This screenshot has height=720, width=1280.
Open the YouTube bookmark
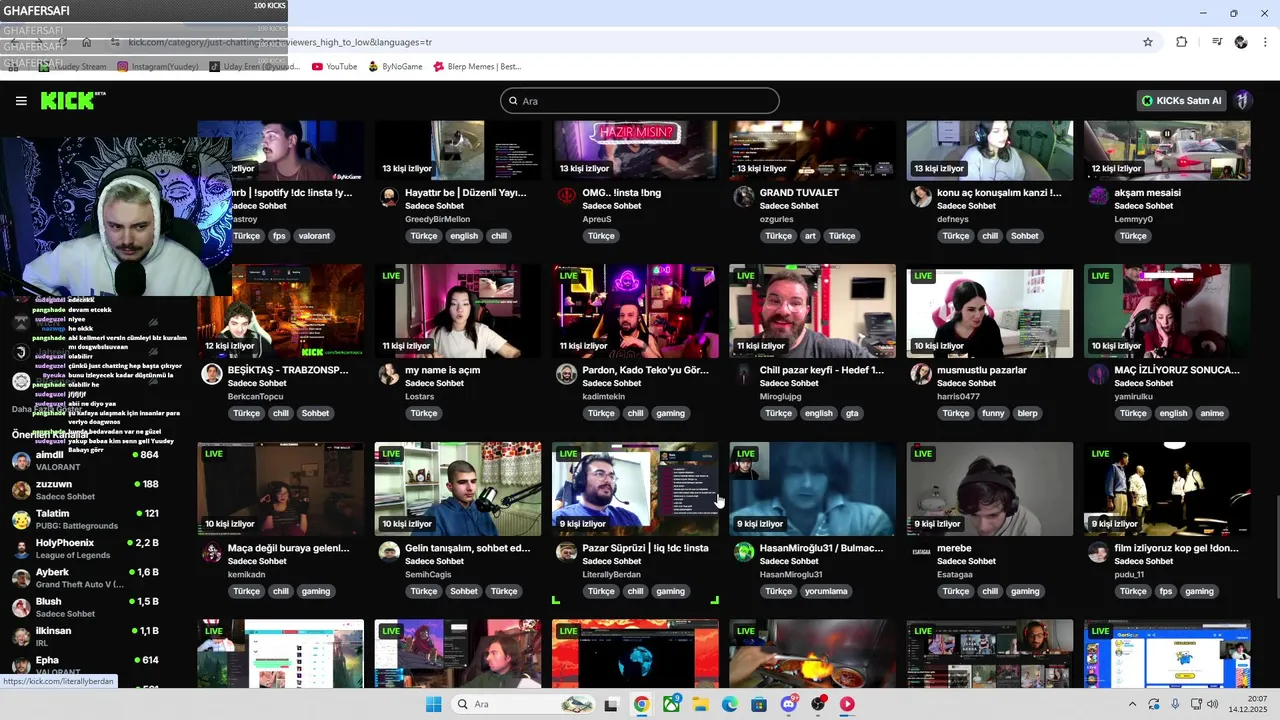point(334,67)
